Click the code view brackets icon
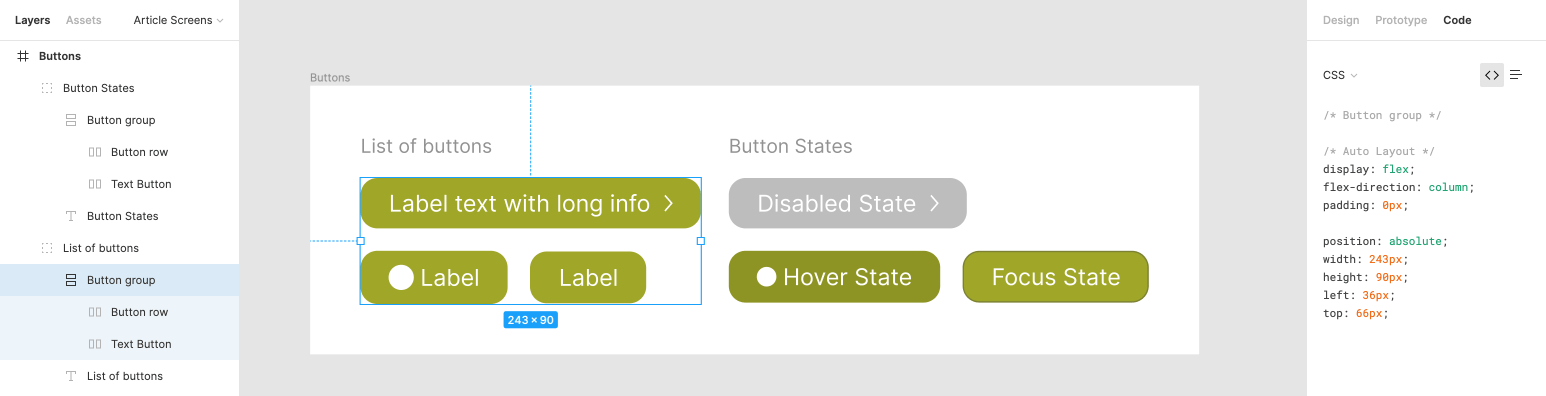The width and height of the screenshot is (1546, 396). coord(1491,75)
